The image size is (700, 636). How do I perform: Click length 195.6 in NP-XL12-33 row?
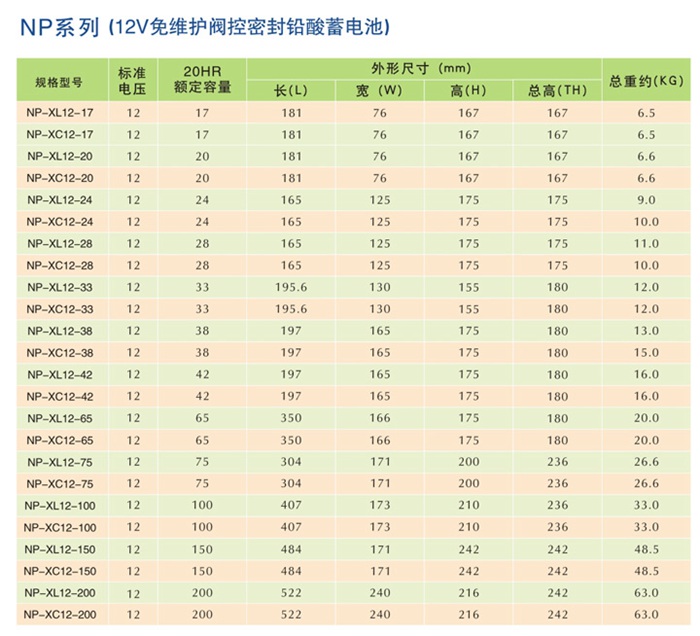tap(291, 287)
